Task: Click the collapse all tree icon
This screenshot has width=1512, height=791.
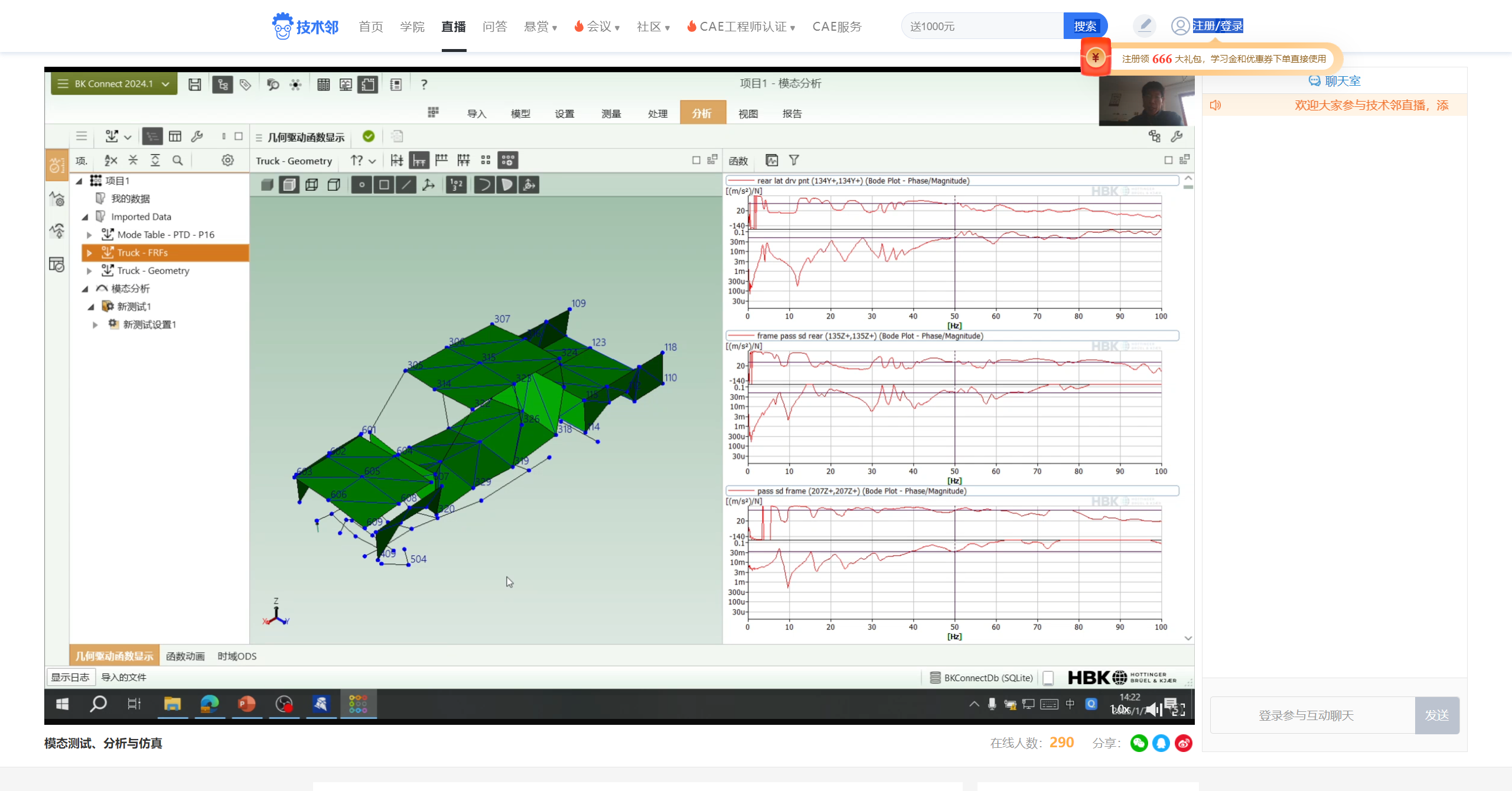Action: coord(133,160)
